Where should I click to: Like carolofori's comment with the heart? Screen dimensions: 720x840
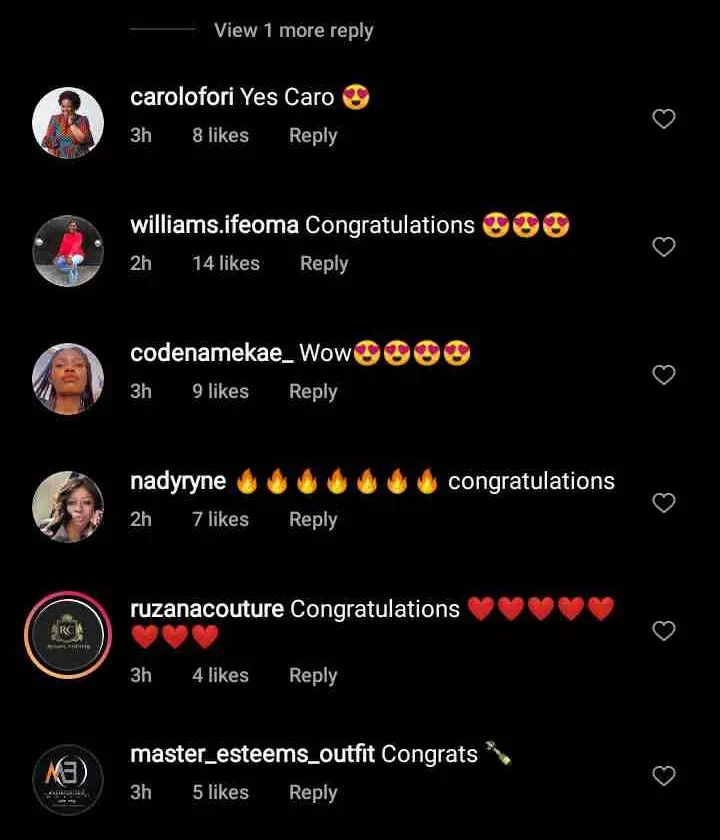click(x=664, y=118)
